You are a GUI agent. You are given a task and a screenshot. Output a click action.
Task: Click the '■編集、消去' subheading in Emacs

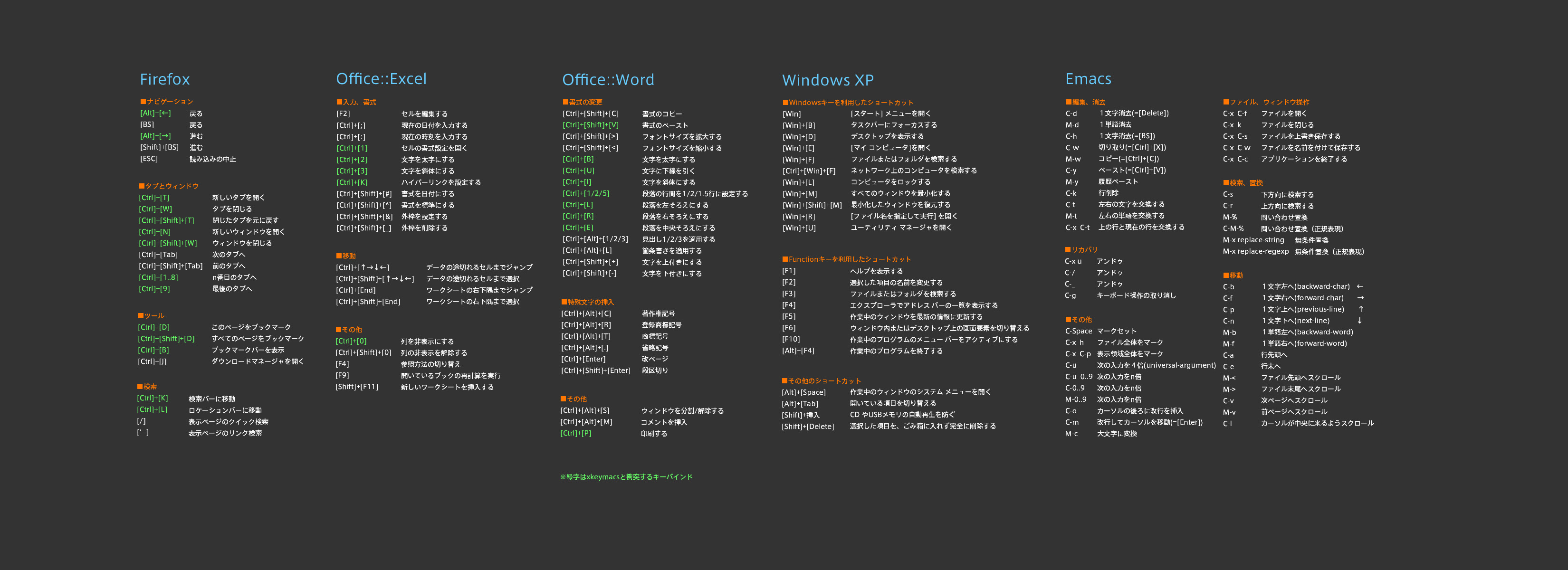(x=1085, y=102)
